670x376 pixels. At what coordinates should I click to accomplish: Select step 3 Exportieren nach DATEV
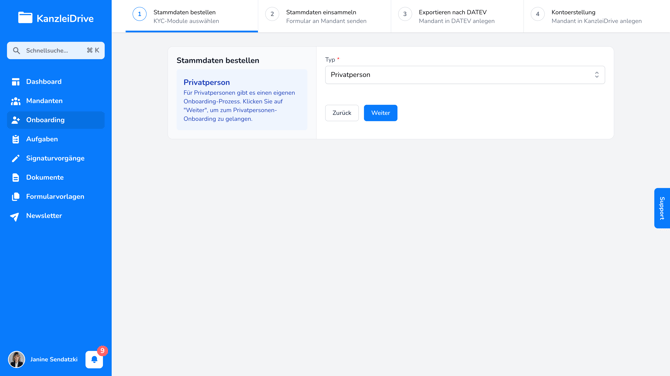point(457,16)
